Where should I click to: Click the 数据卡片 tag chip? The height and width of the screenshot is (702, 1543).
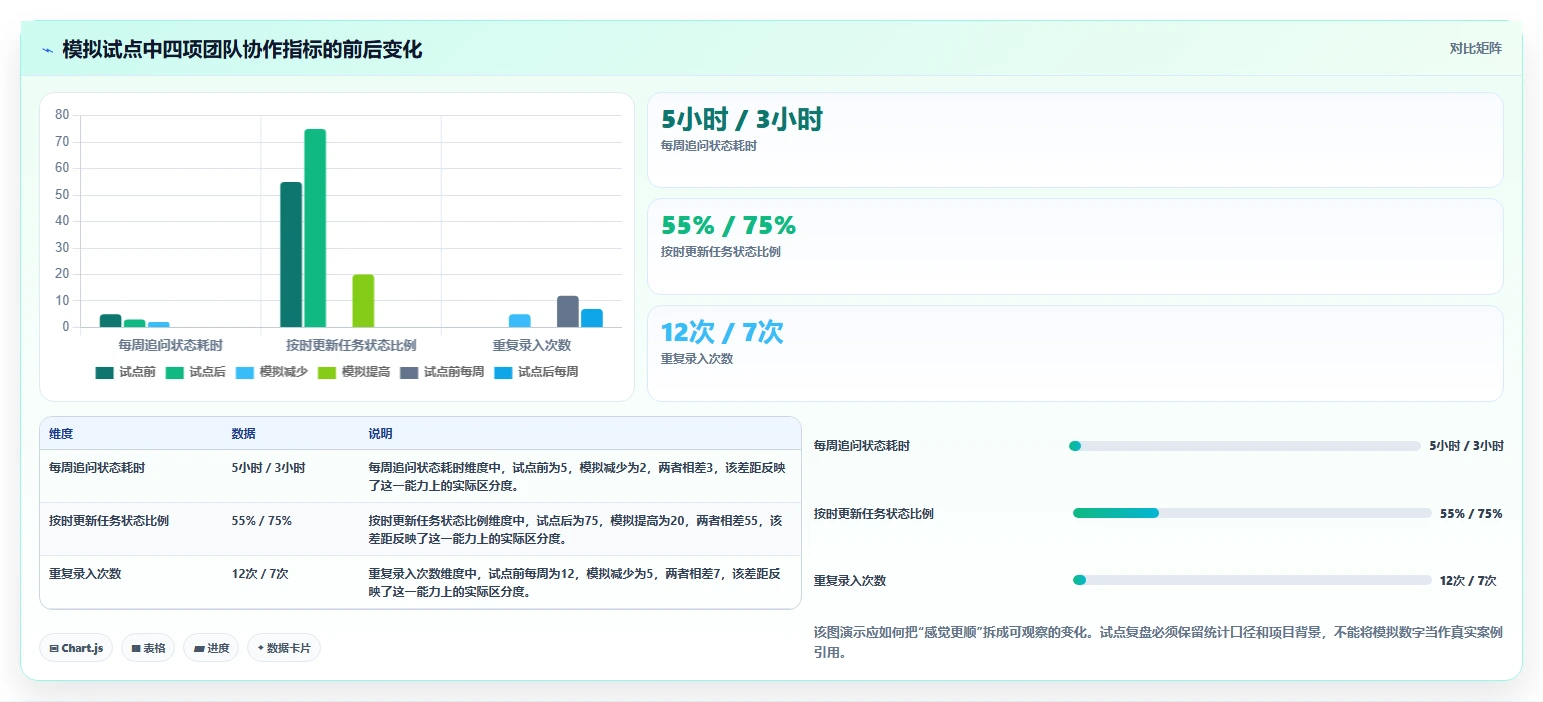pyautogui.click(x=284, y=648)
